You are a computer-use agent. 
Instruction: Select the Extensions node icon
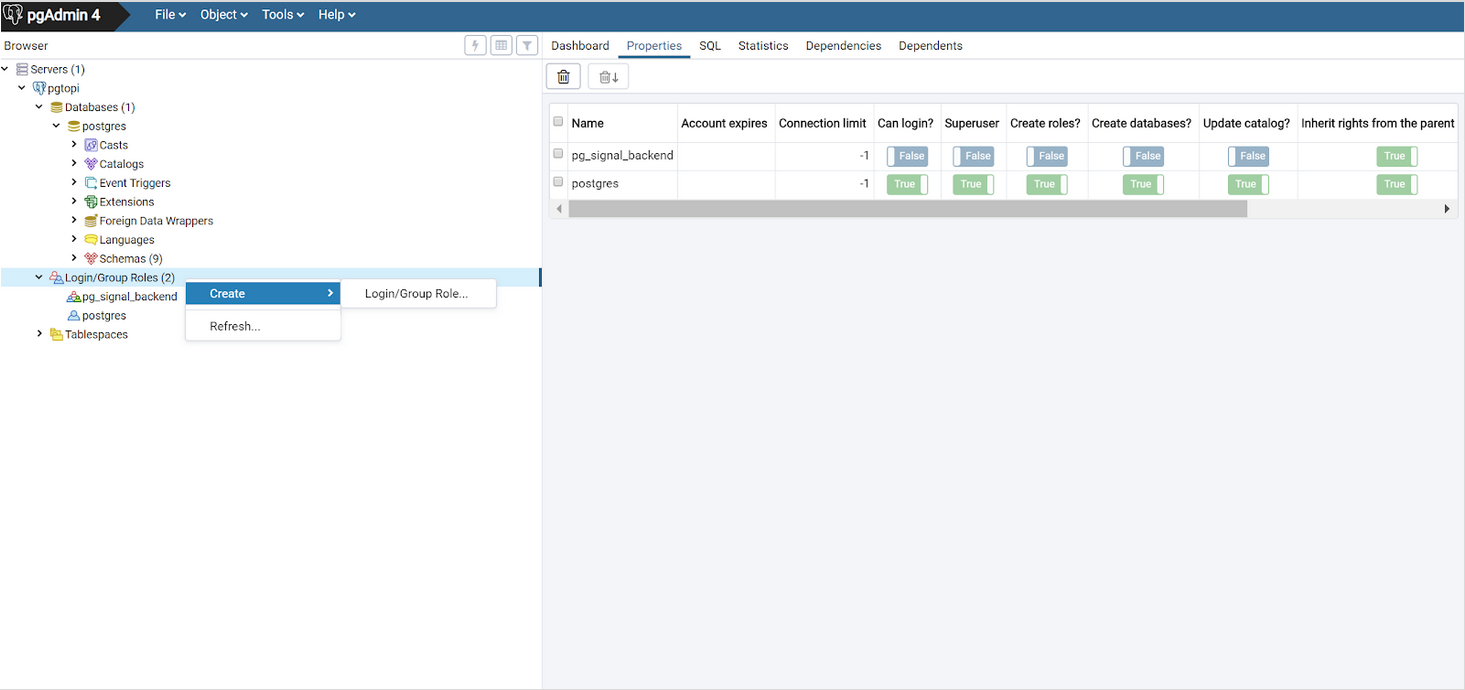91,202
